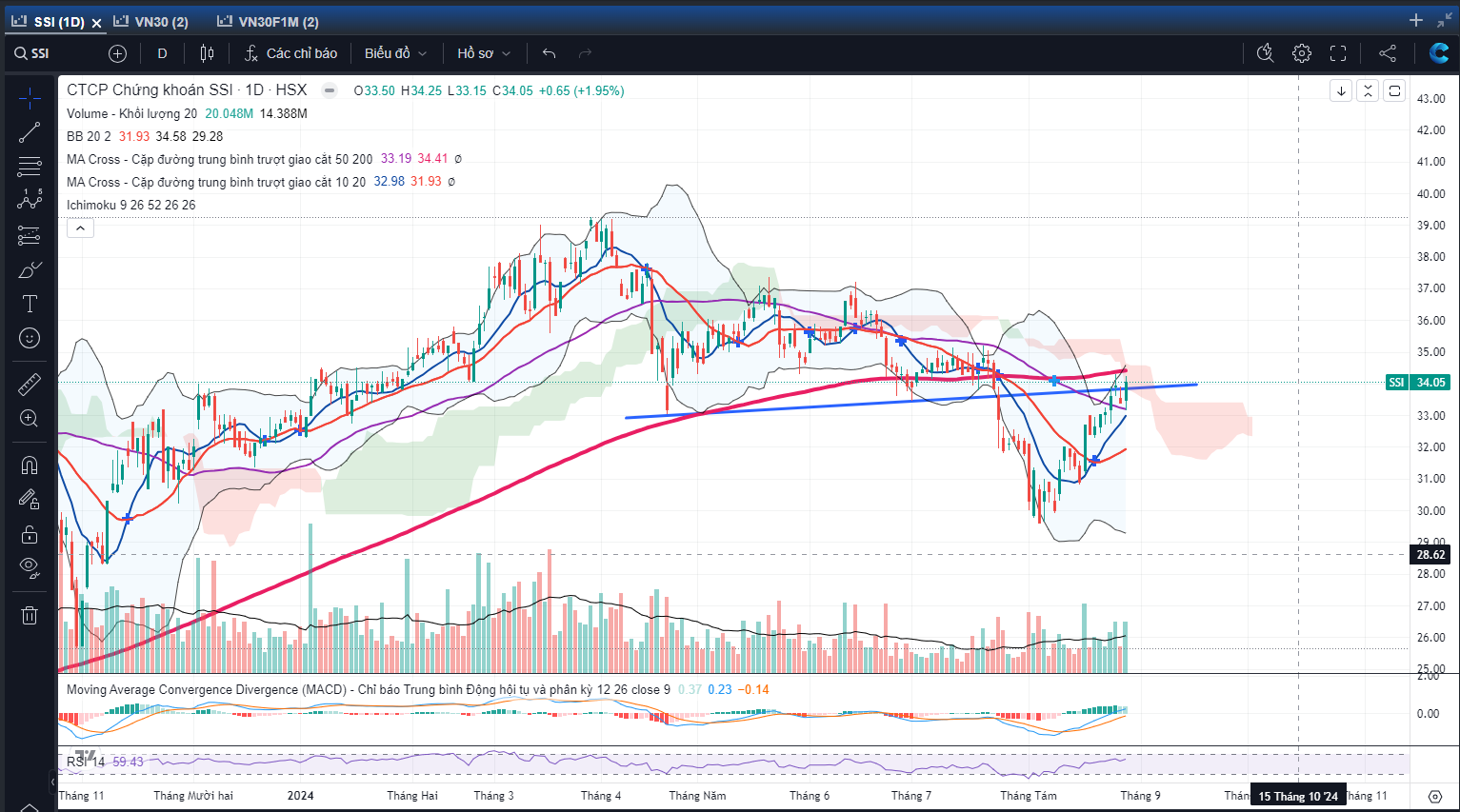Open the chart settings gear
1460x812 pixels.
(x=1302, y=53)
